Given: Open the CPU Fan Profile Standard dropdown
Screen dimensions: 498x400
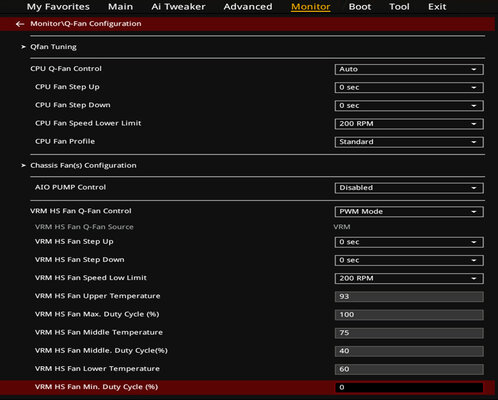Looking at the screenshot, I should click(409, 142).
